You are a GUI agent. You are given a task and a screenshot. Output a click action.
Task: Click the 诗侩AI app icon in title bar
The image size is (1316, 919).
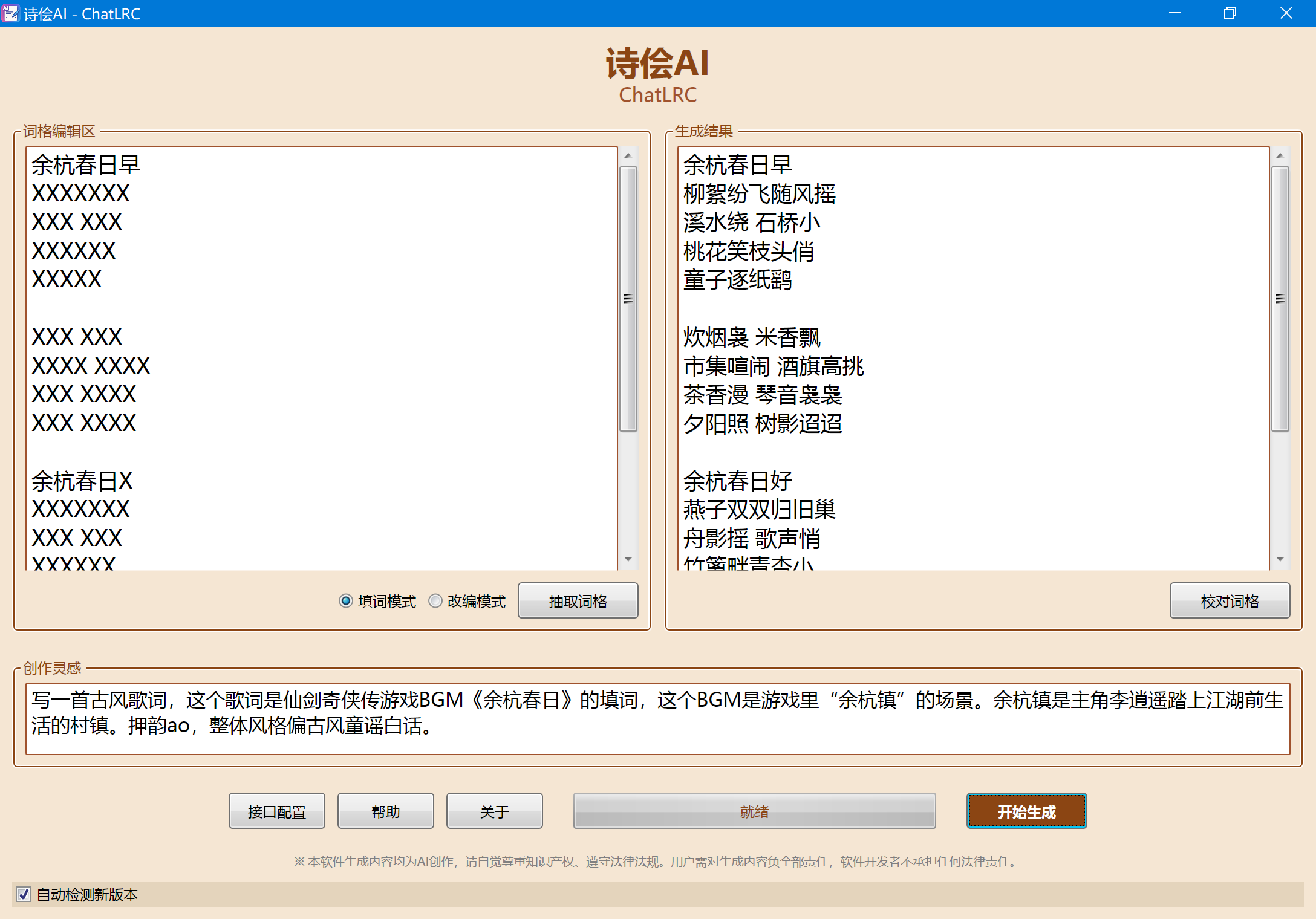coord(10,13)
